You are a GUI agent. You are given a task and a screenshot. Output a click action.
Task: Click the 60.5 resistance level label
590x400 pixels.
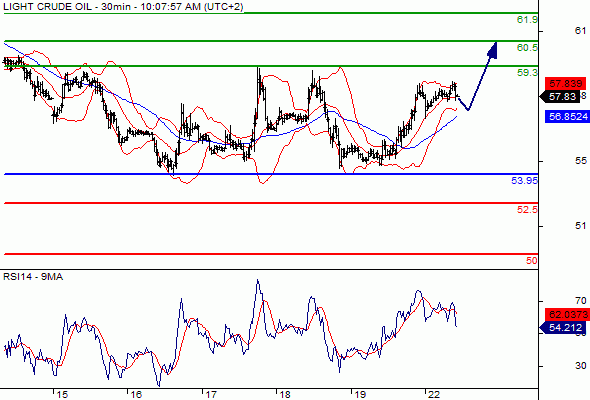(527, 47)
